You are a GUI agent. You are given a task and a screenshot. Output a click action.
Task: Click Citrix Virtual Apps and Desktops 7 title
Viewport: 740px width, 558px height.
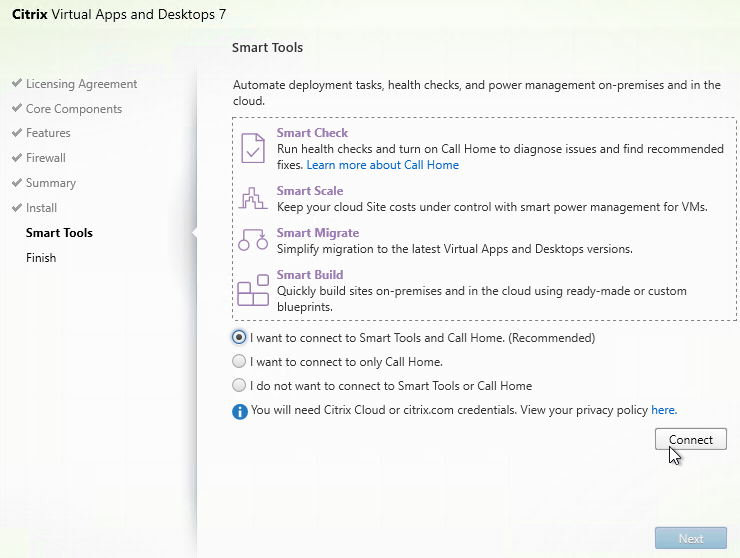[119, 14]
